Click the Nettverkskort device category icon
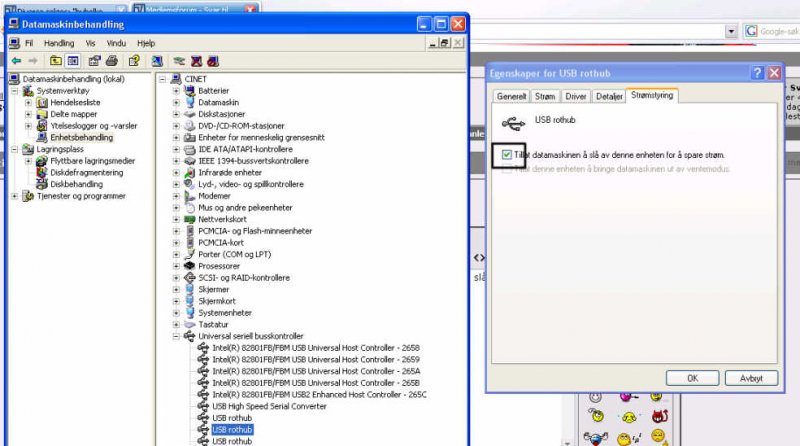This screenshot has height=446, width=800. [x=190, y=219]
